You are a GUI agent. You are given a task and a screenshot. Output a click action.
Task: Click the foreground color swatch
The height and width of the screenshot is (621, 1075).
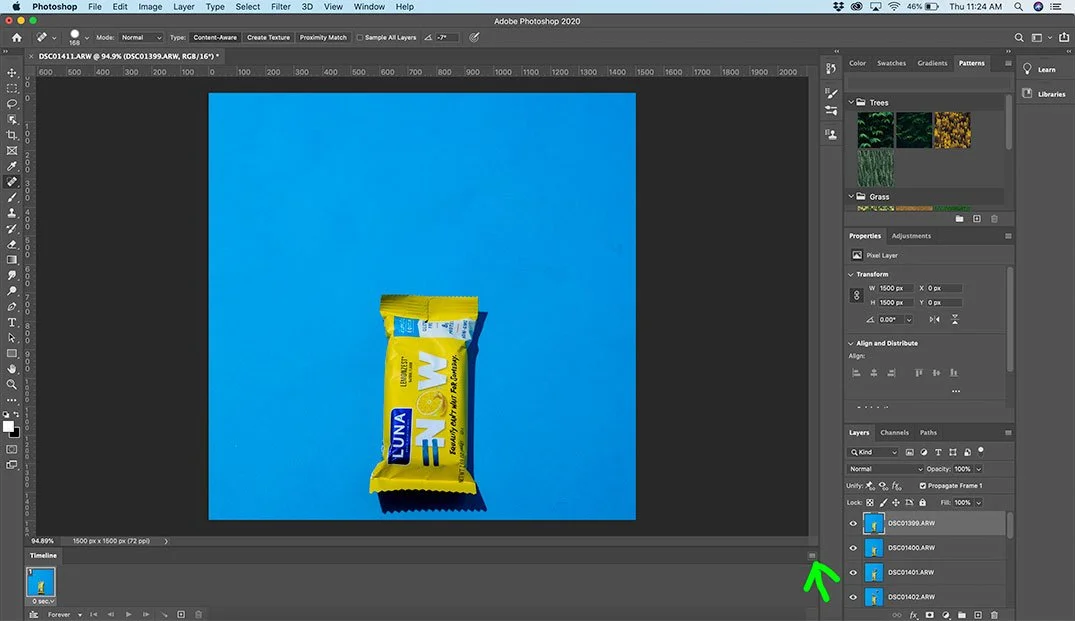pos(8,427)
